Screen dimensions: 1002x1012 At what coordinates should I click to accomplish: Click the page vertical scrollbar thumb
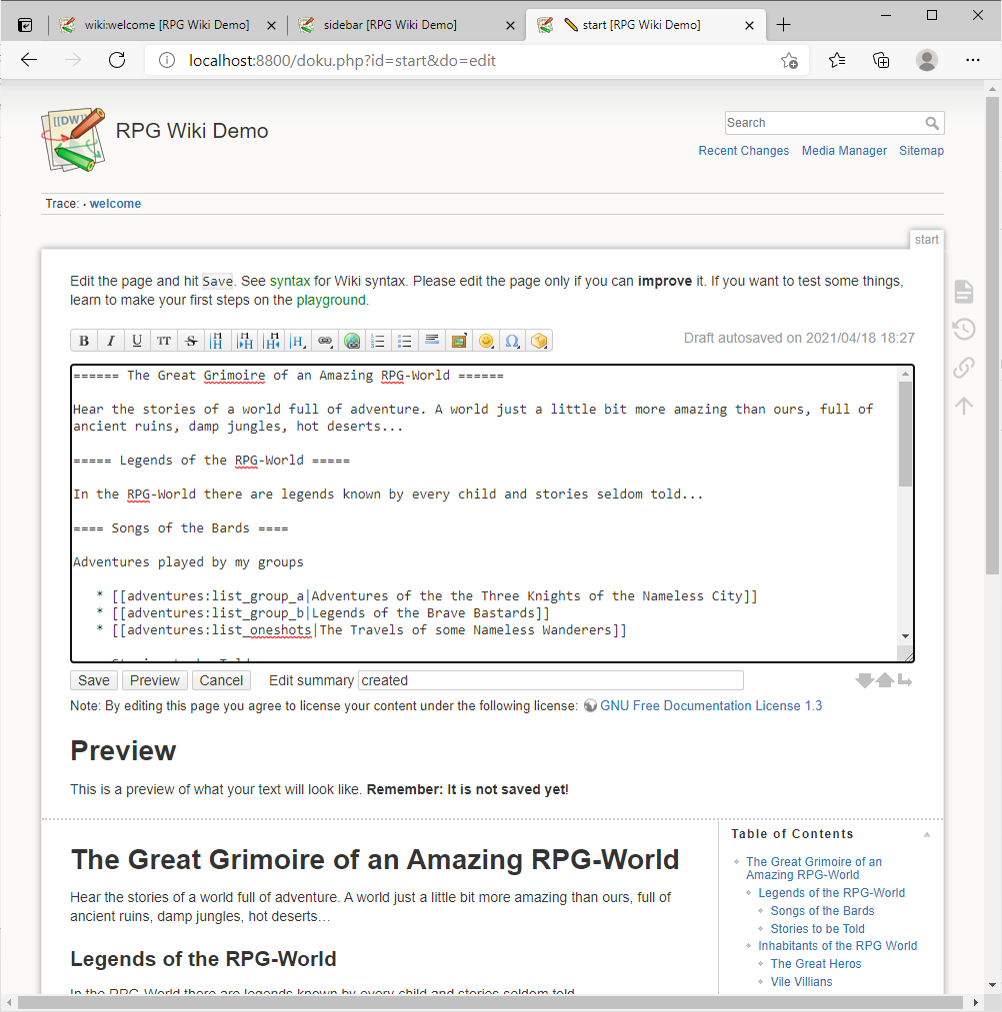992,334
